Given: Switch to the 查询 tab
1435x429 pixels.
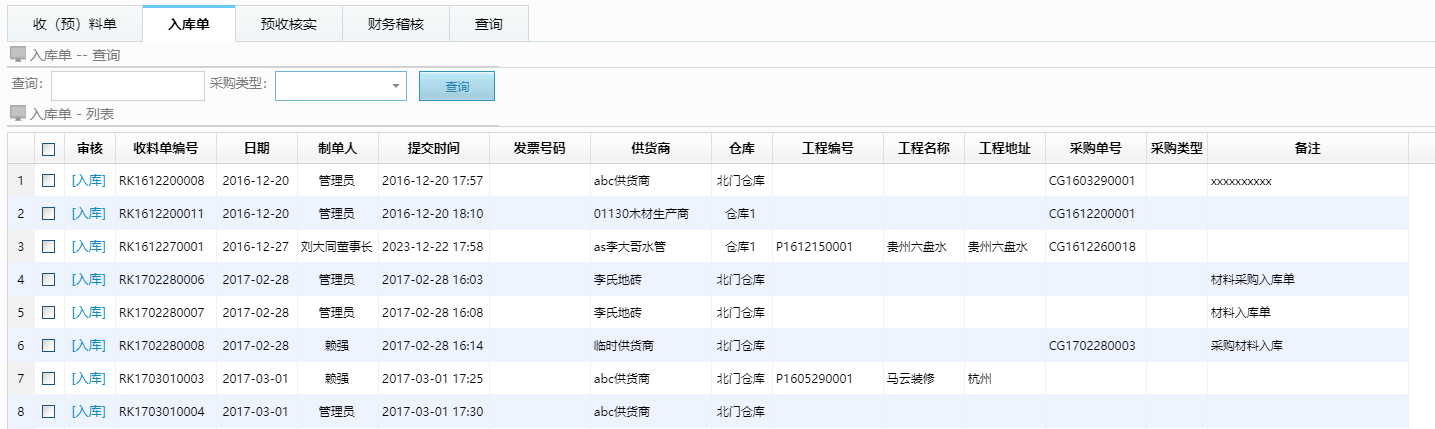Looking at the screenshot, I should [489, 24].
